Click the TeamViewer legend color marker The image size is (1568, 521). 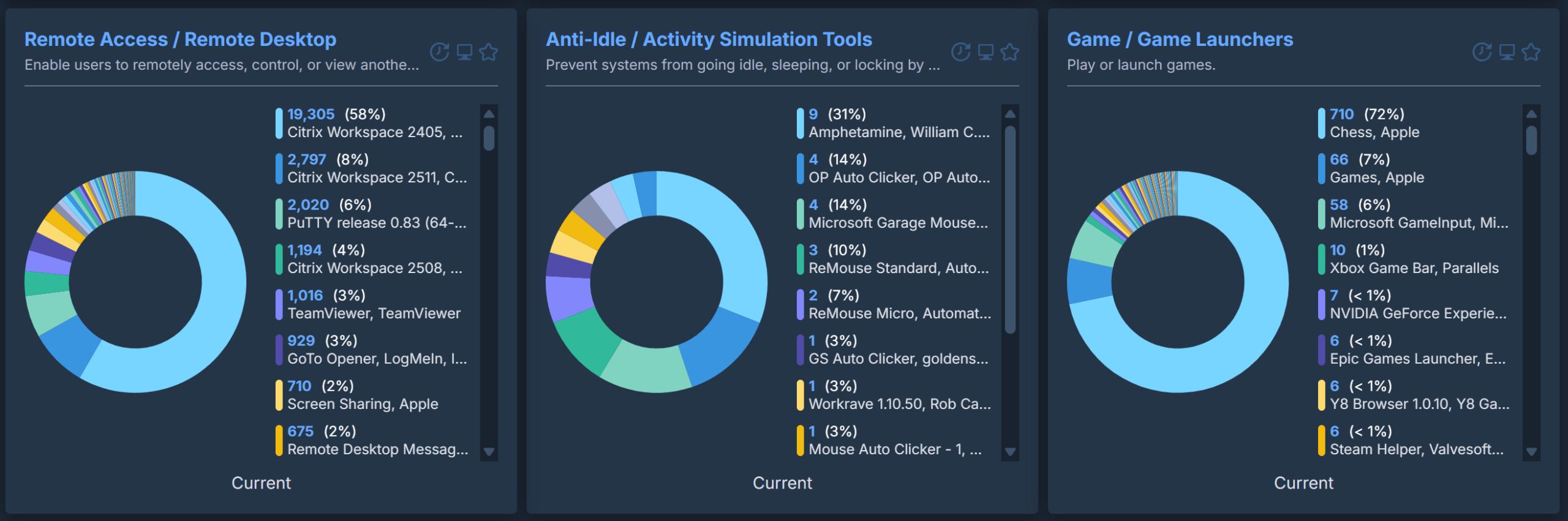(279, 304)
